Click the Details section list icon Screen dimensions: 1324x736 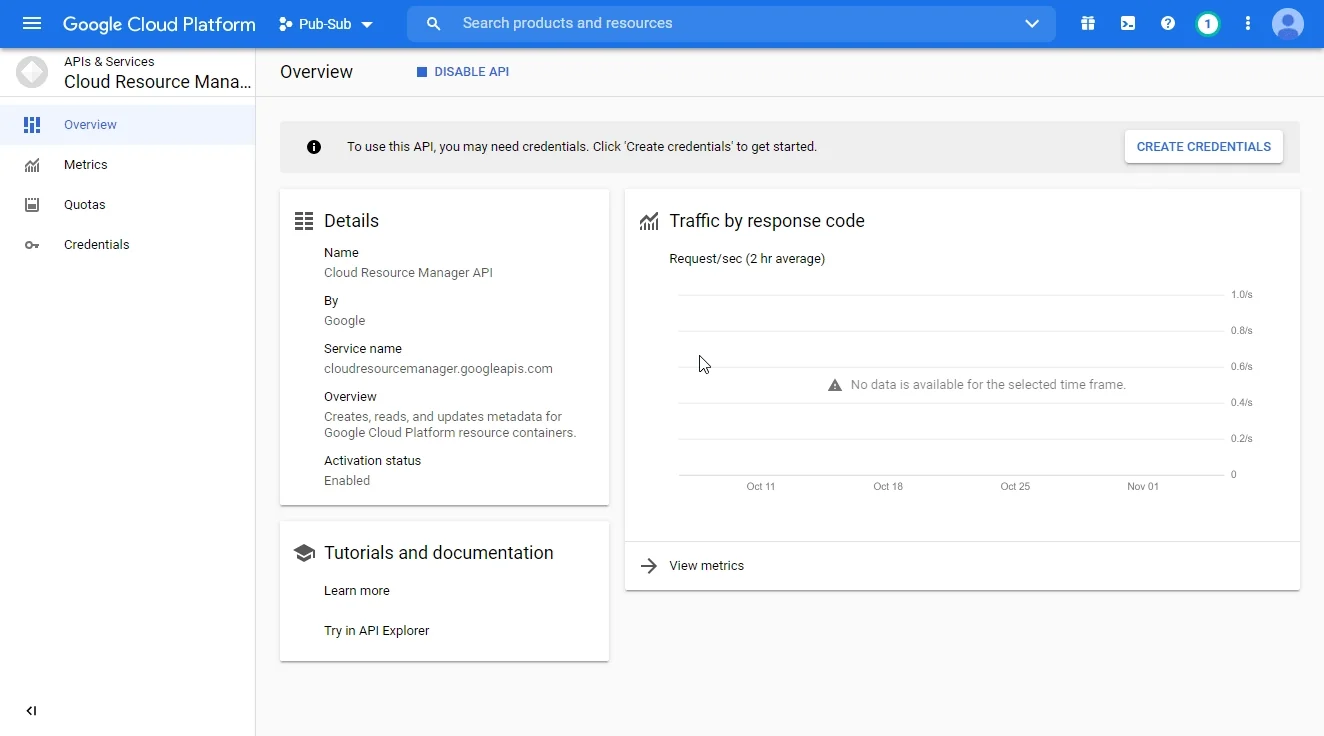304,221
